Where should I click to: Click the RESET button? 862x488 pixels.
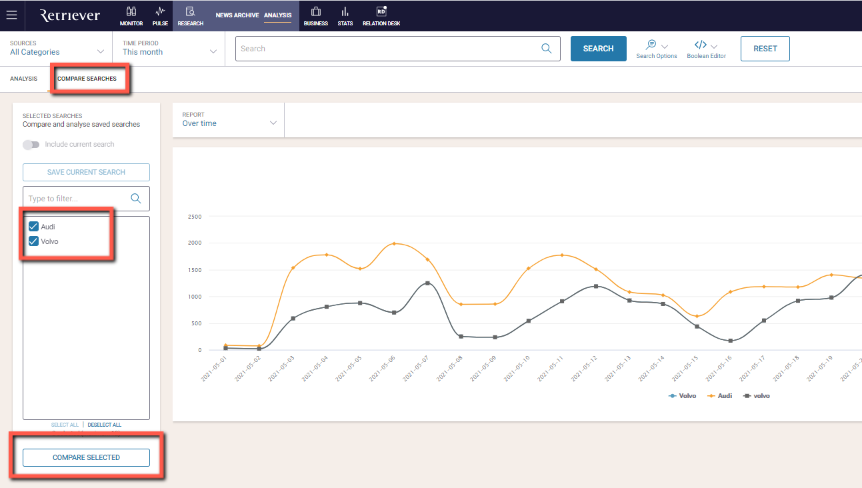tap(765, 48)
